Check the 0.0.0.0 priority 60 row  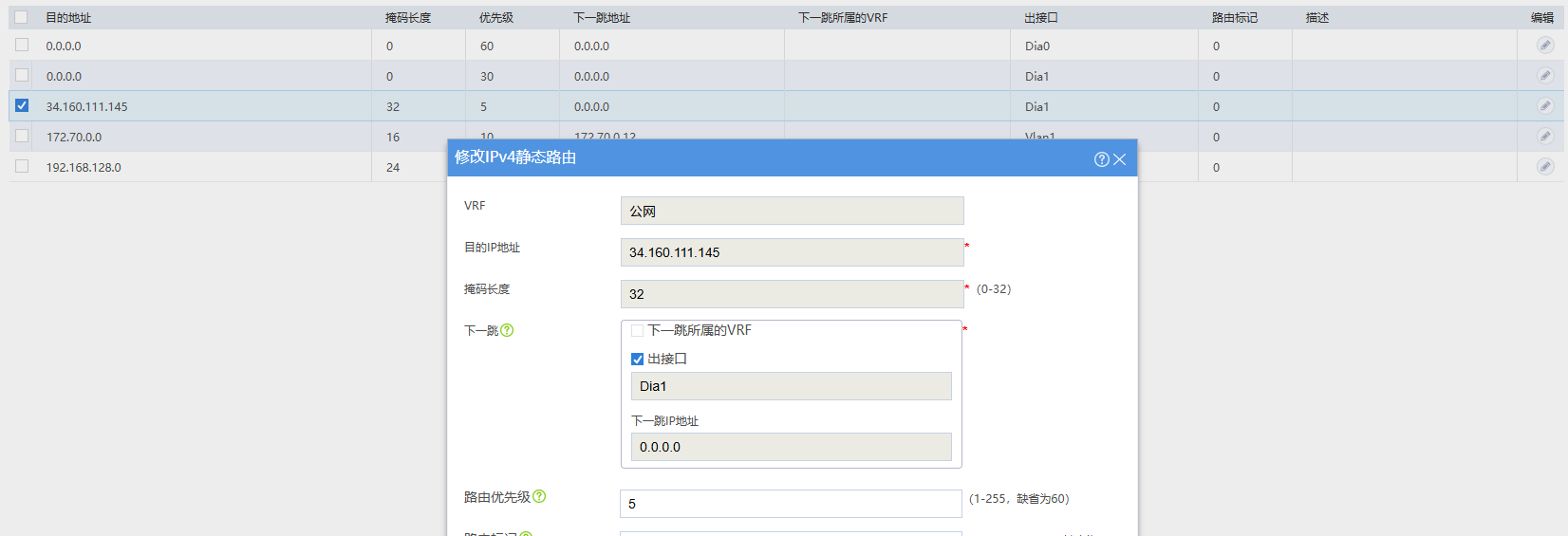[x=22, y=45]
